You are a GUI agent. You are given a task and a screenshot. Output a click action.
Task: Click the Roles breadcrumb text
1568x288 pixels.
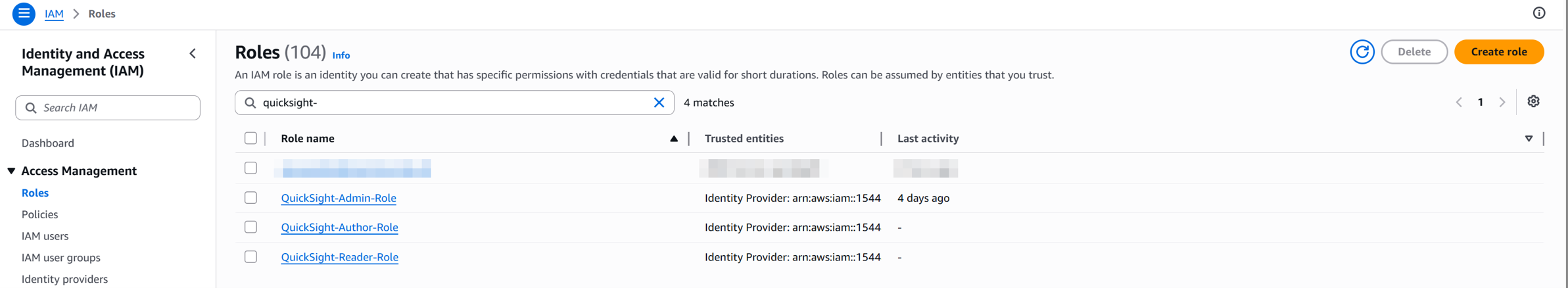(102, 14)
